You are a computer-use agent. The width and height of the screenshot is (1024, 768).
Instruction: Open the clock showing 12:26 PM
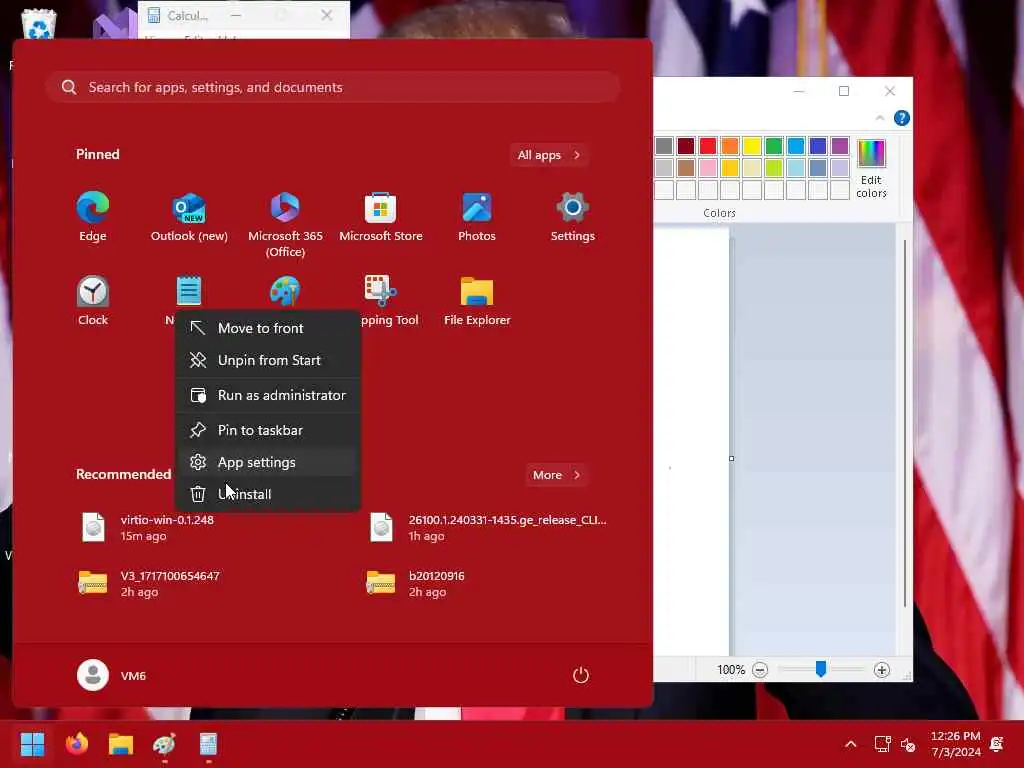(955, 744)
